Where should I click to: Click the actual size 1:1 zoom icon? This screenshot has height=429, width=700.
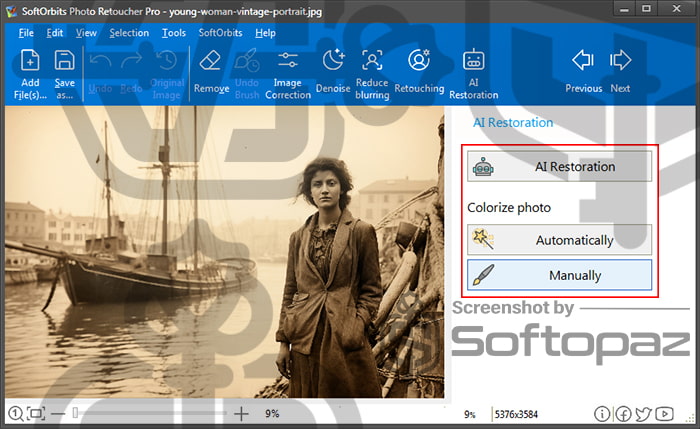point(16,414)
